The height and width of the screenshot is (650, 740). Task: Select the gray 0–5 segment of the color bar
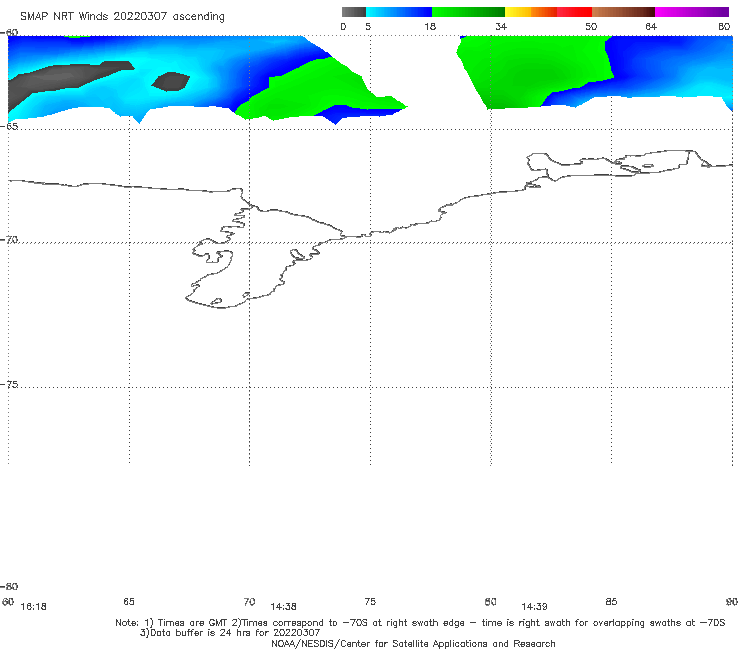[x=354, y=12]
